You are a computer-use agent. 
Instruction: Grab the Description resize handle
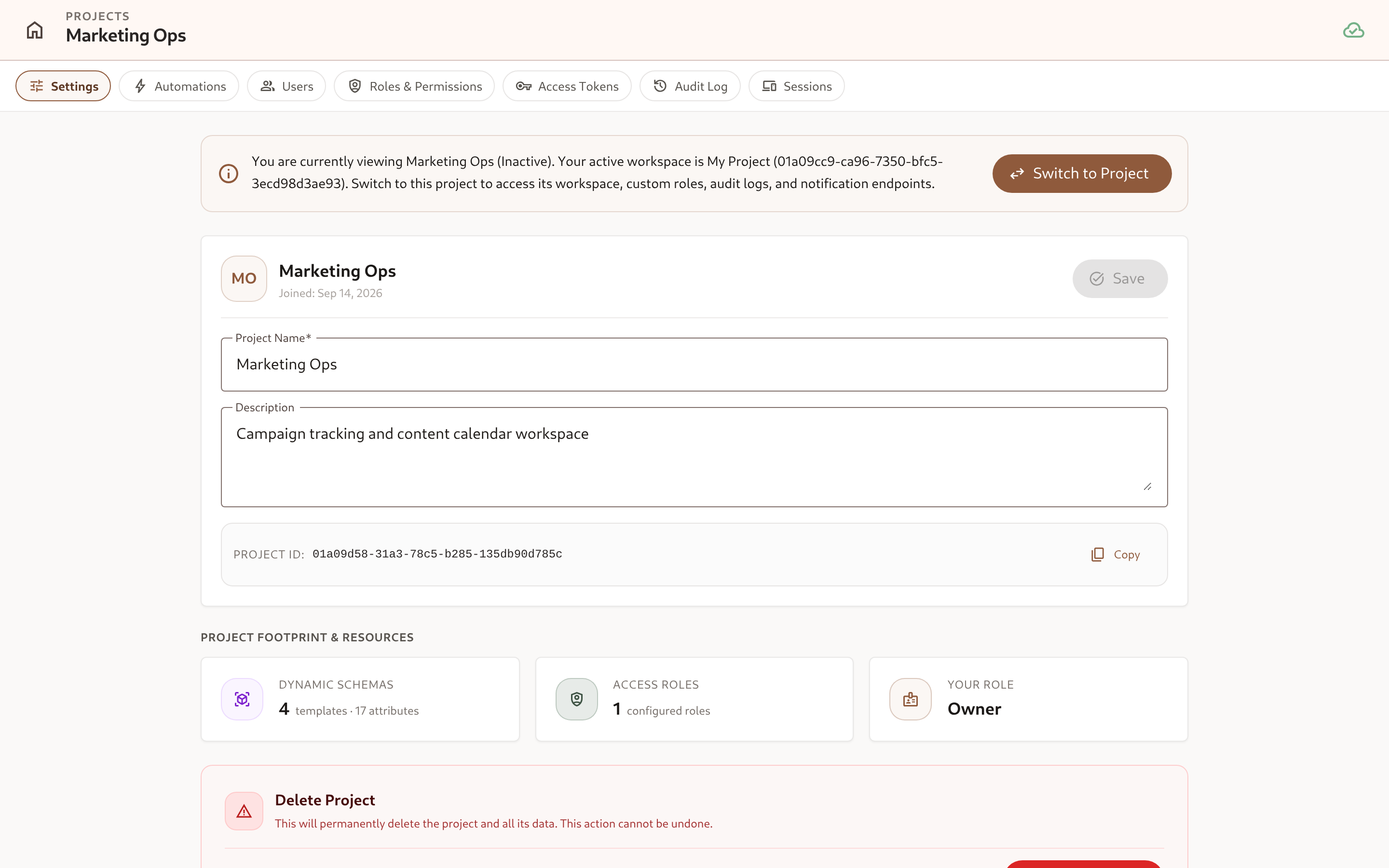click(x=1147, y=487)
